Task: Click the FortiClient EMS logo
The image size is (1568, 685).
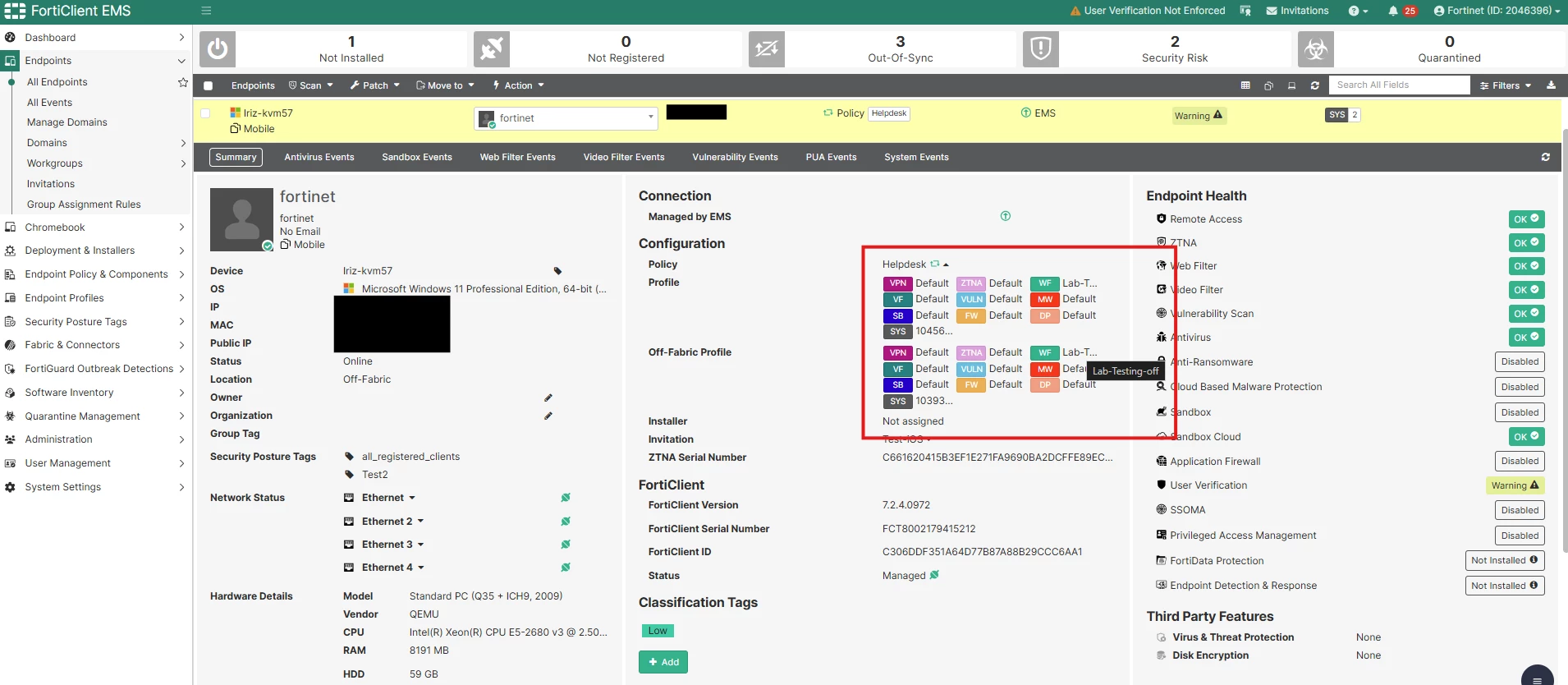Action: (67, 11)
